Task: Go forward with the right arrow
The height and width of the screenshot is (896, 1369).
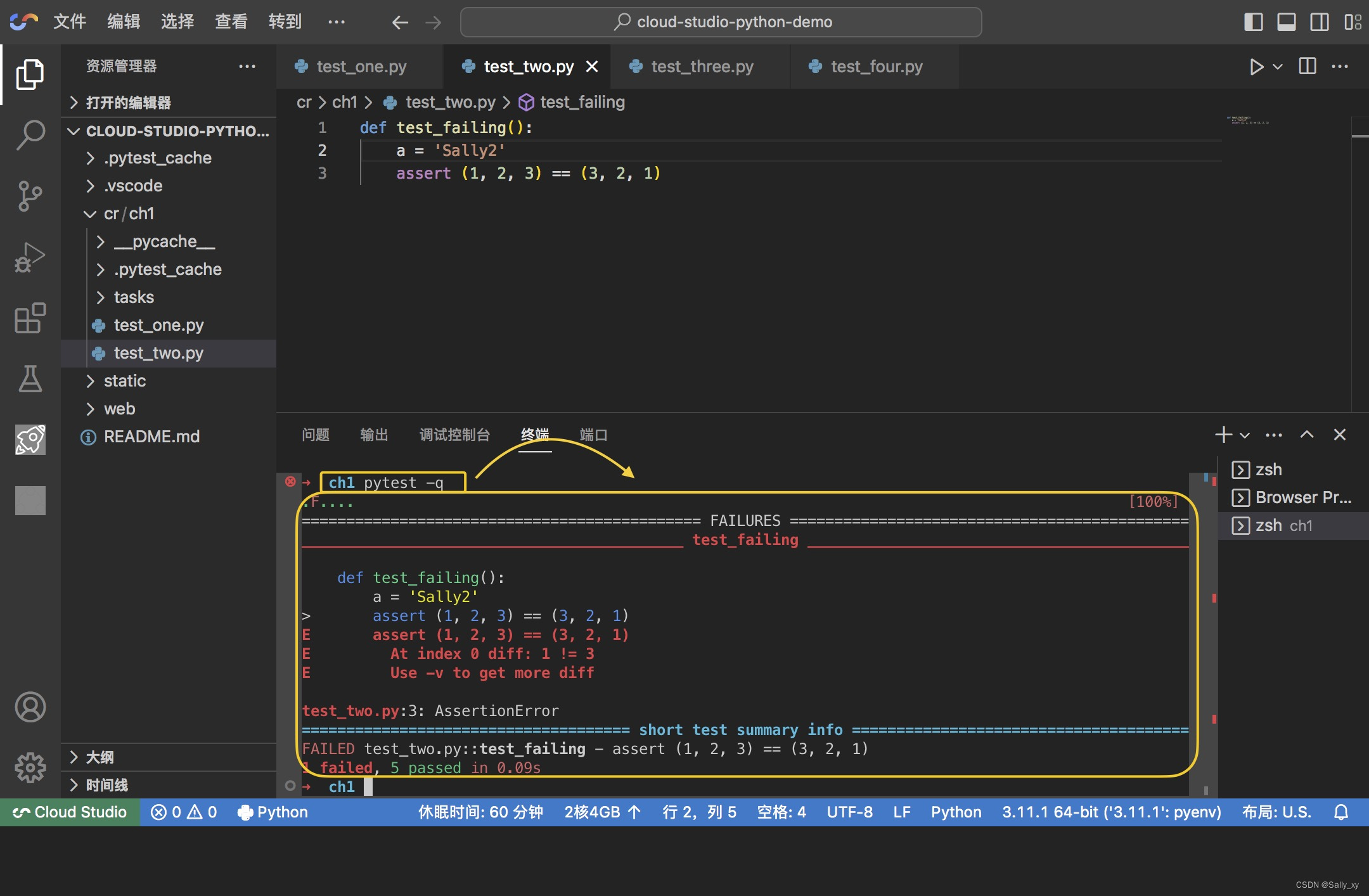Action: click(x=434, y=22)
